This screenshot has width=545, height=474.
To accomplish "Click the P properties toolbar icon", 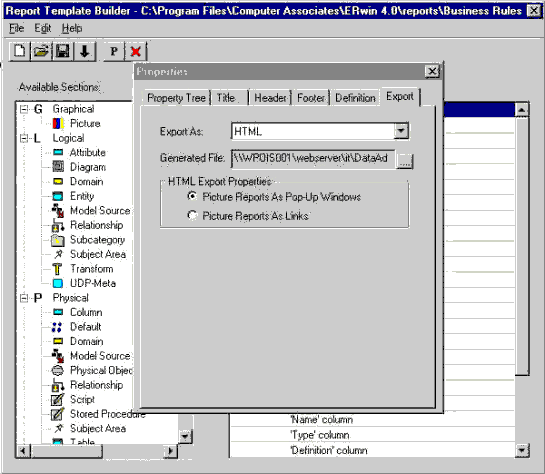I will (x=114, y=51).
